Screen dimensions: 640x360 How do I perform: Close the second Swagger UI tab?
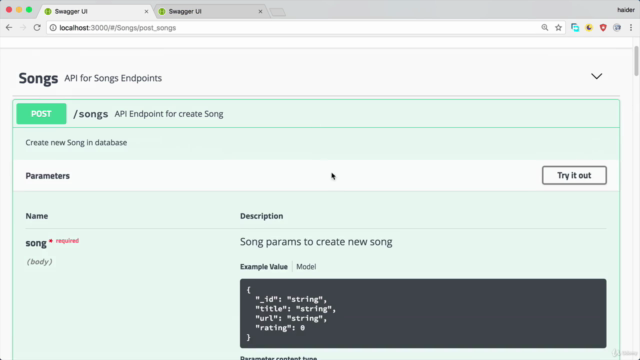tap(260, 11)
